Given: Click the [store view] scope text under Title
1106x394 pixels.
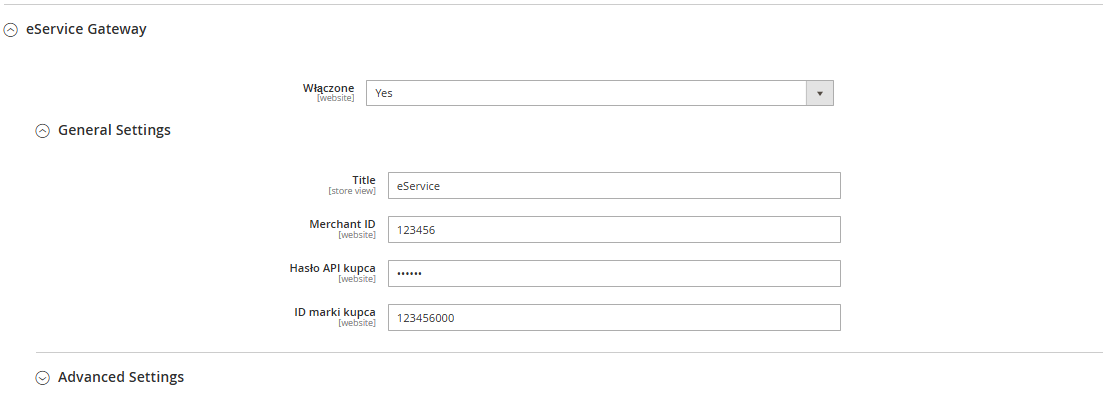Looking at the screenshot, I should point(352,191).
